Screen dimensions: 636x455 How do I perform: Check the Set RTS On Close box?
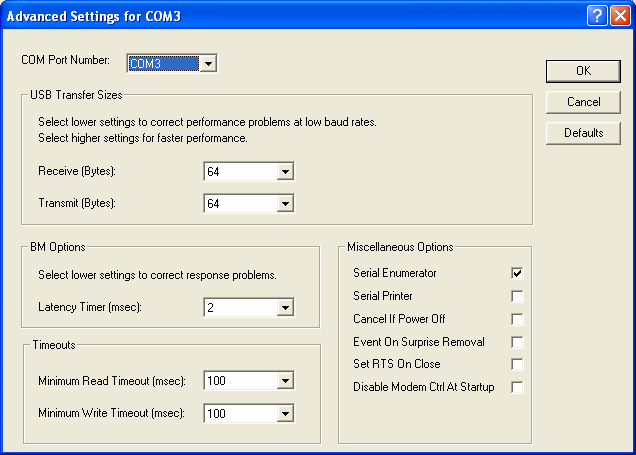tap(517, 364)
